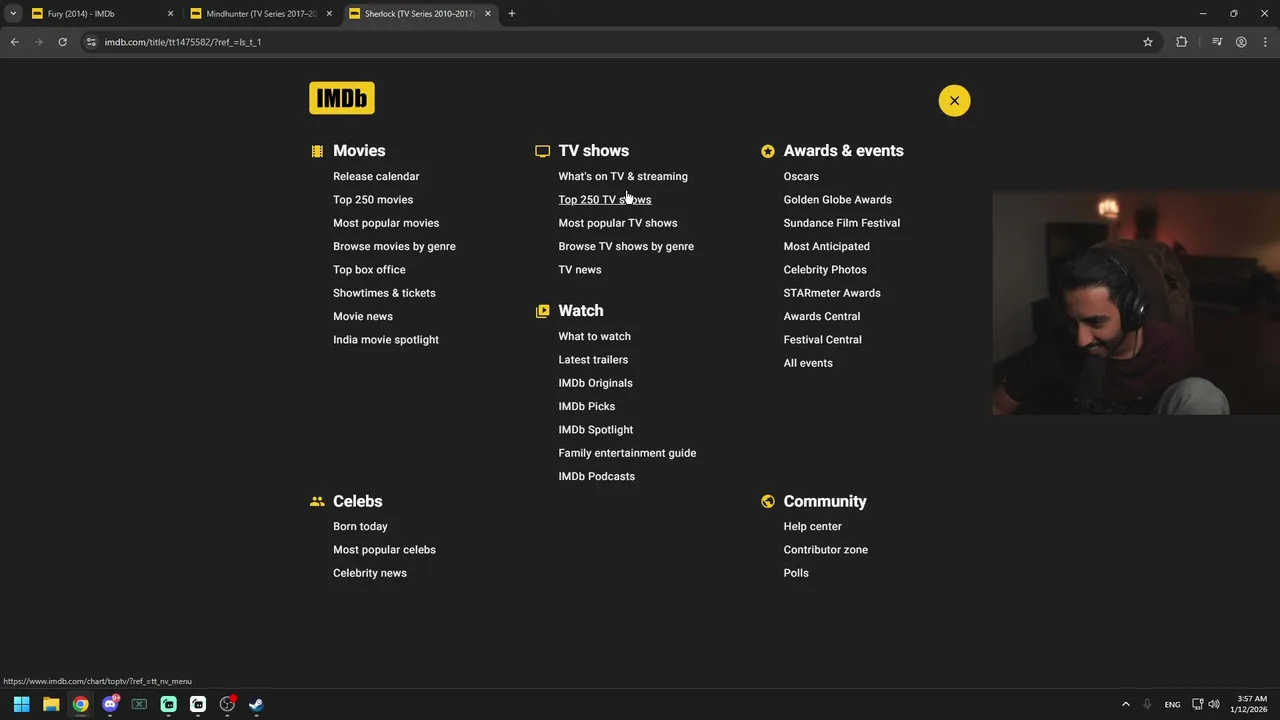The width and height of the screenshot is (1280, 720).
Task: Go to Most popular movies
Action: (386, 223)
